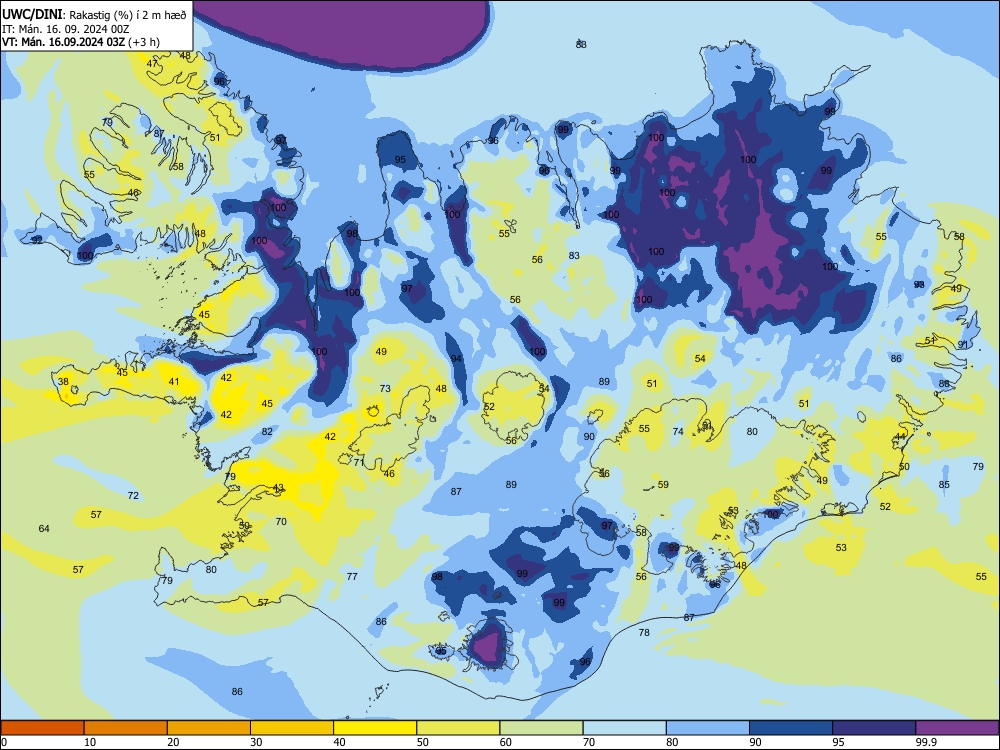Click the map value '74'
This screenshot has height=750, width=1000.
pos(678,431)
